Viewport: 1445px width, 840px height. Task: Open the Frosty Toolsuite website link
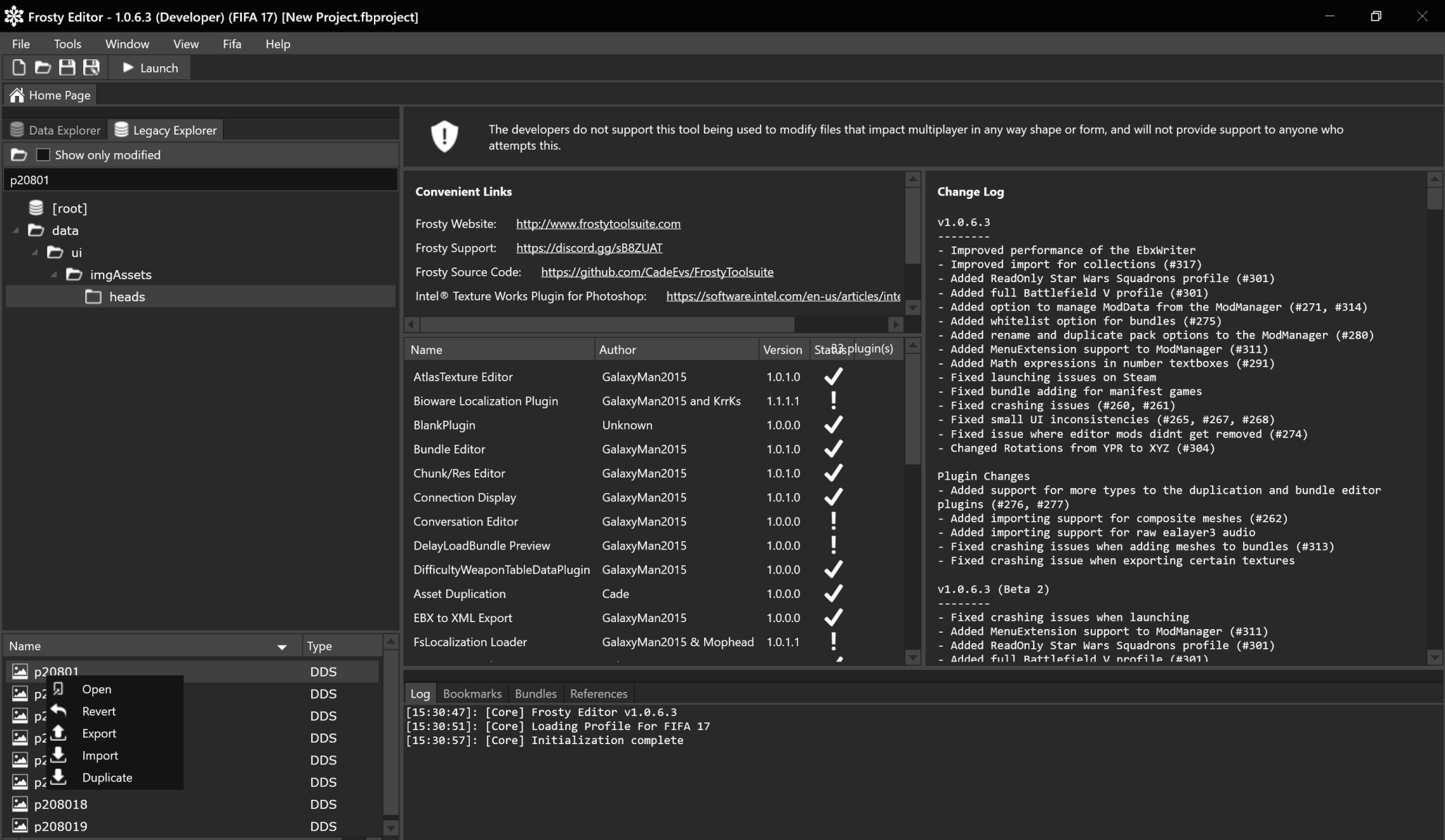598,224
